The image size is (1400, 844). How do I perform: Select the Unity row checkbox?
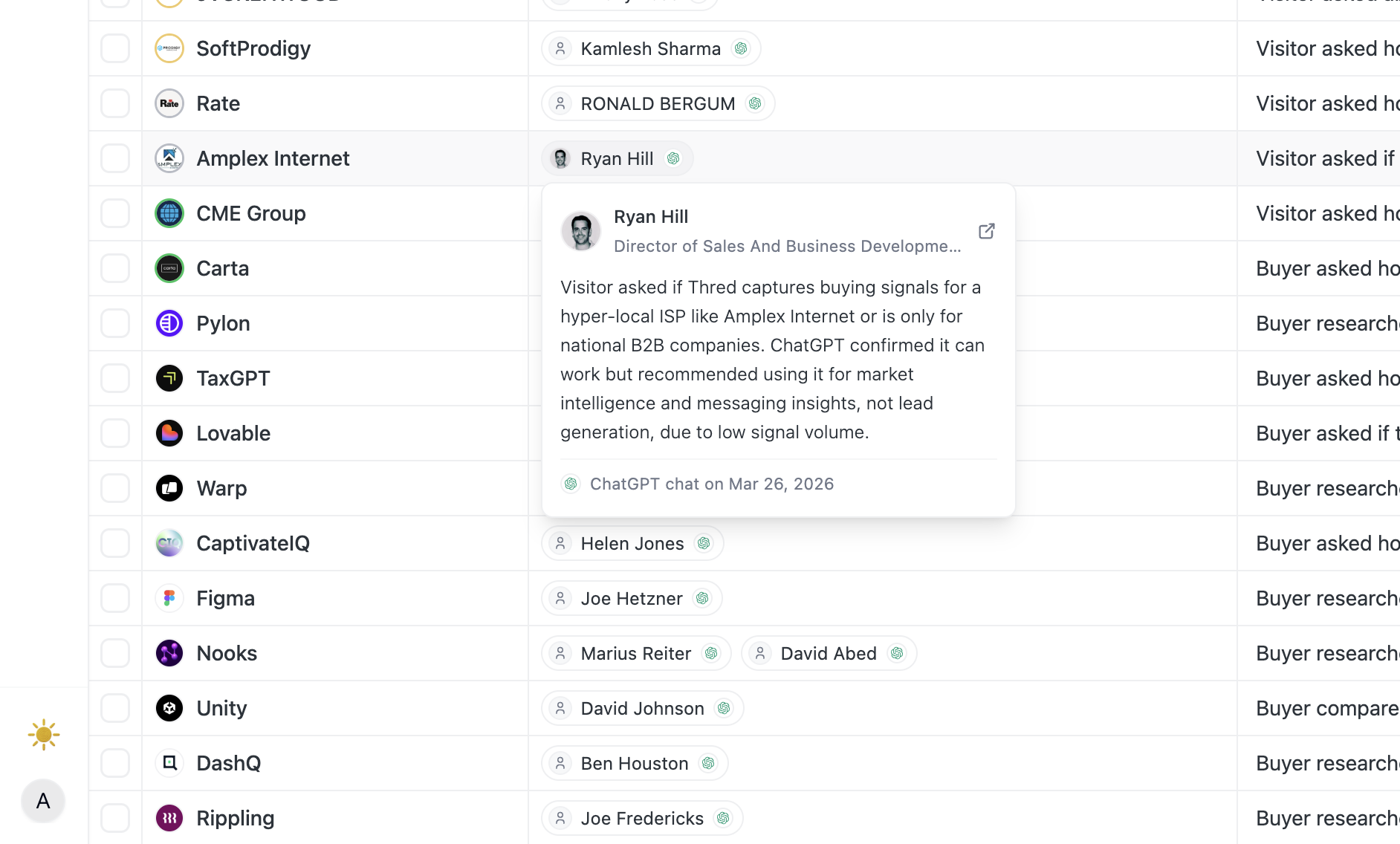(115, 708)
